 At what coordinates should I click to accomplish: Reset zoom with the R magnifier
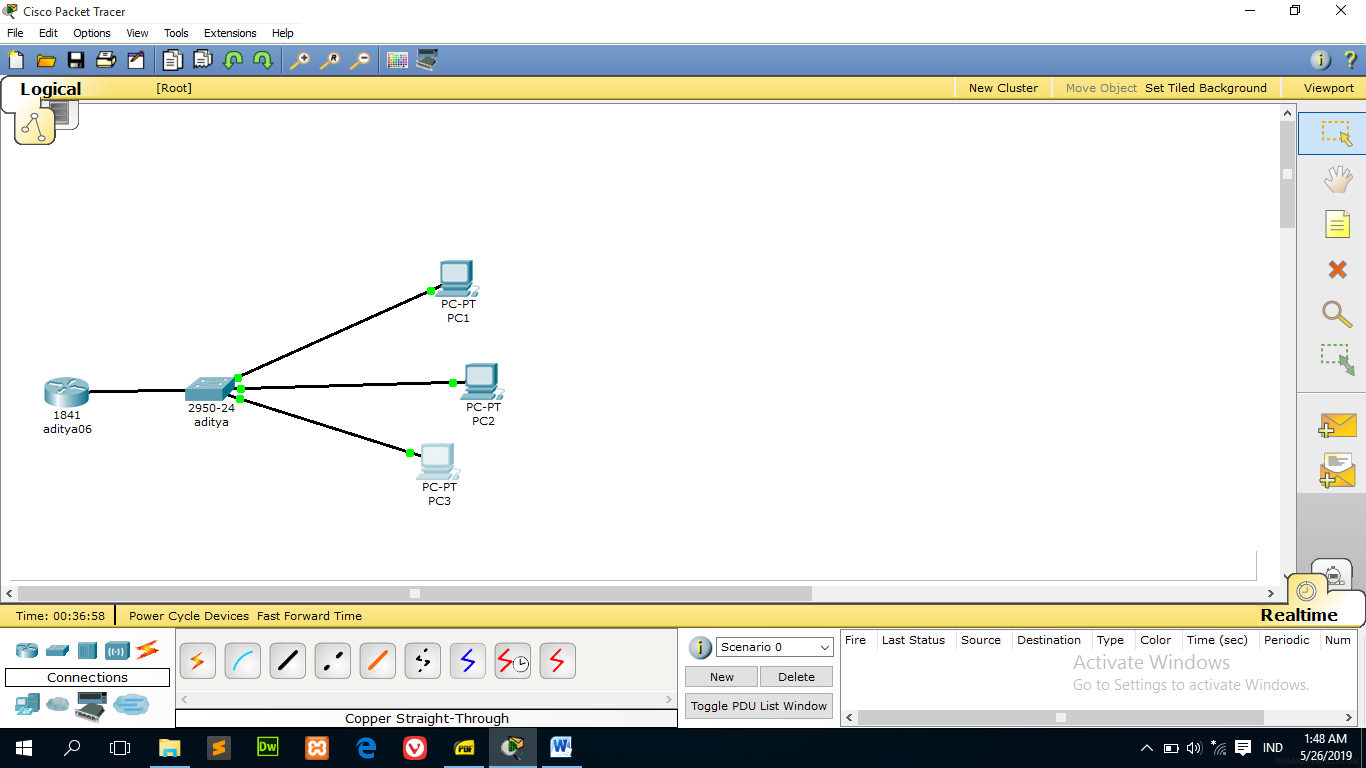[329, 60]
